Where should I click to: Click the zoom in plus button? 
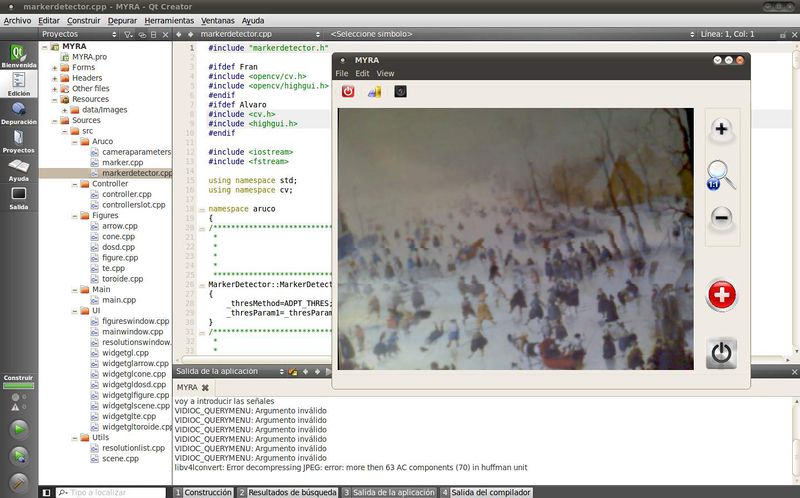click(721, 129)
